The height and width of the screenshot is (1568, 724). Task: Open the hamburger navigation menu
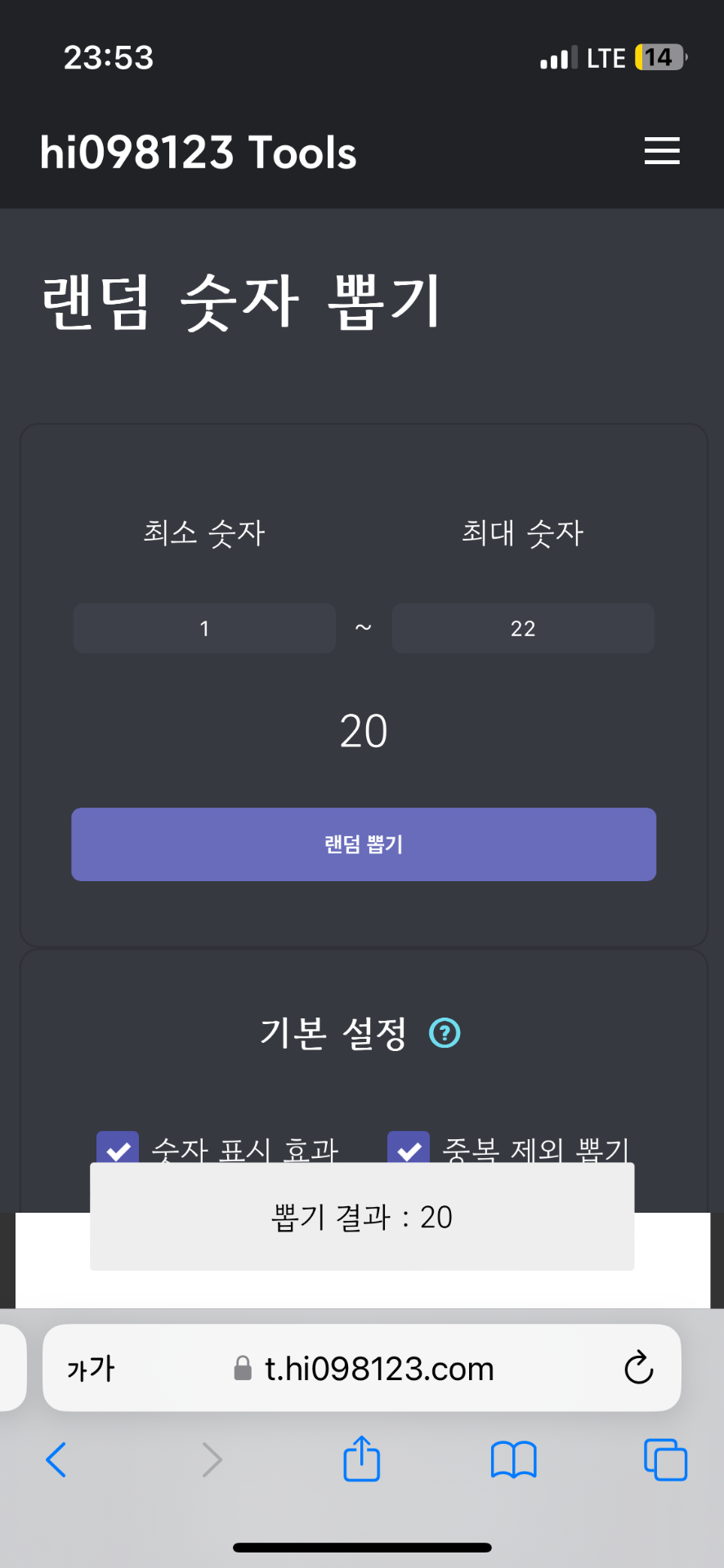point(661,151)
